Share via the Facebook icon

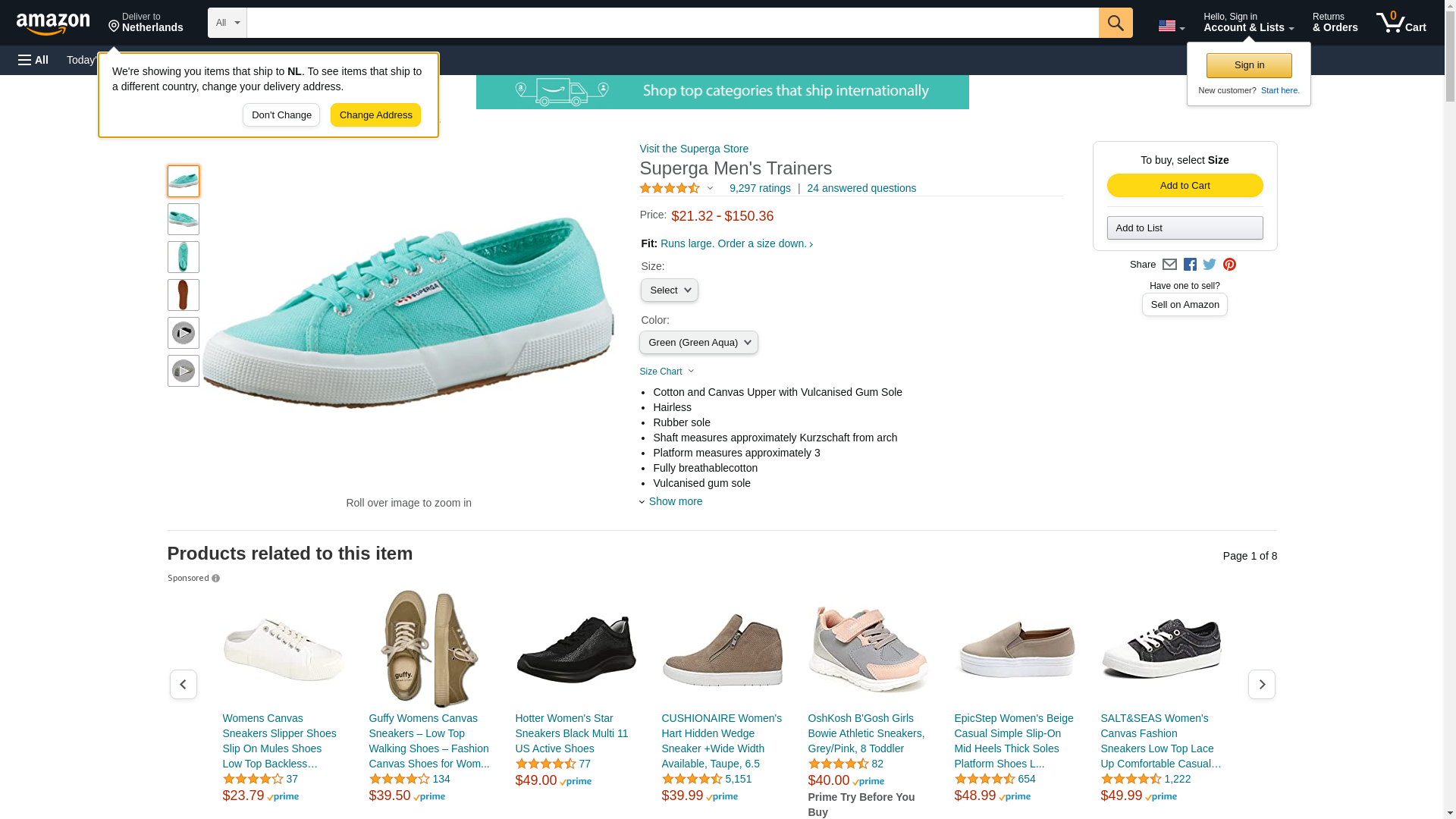coord(1190,265)
